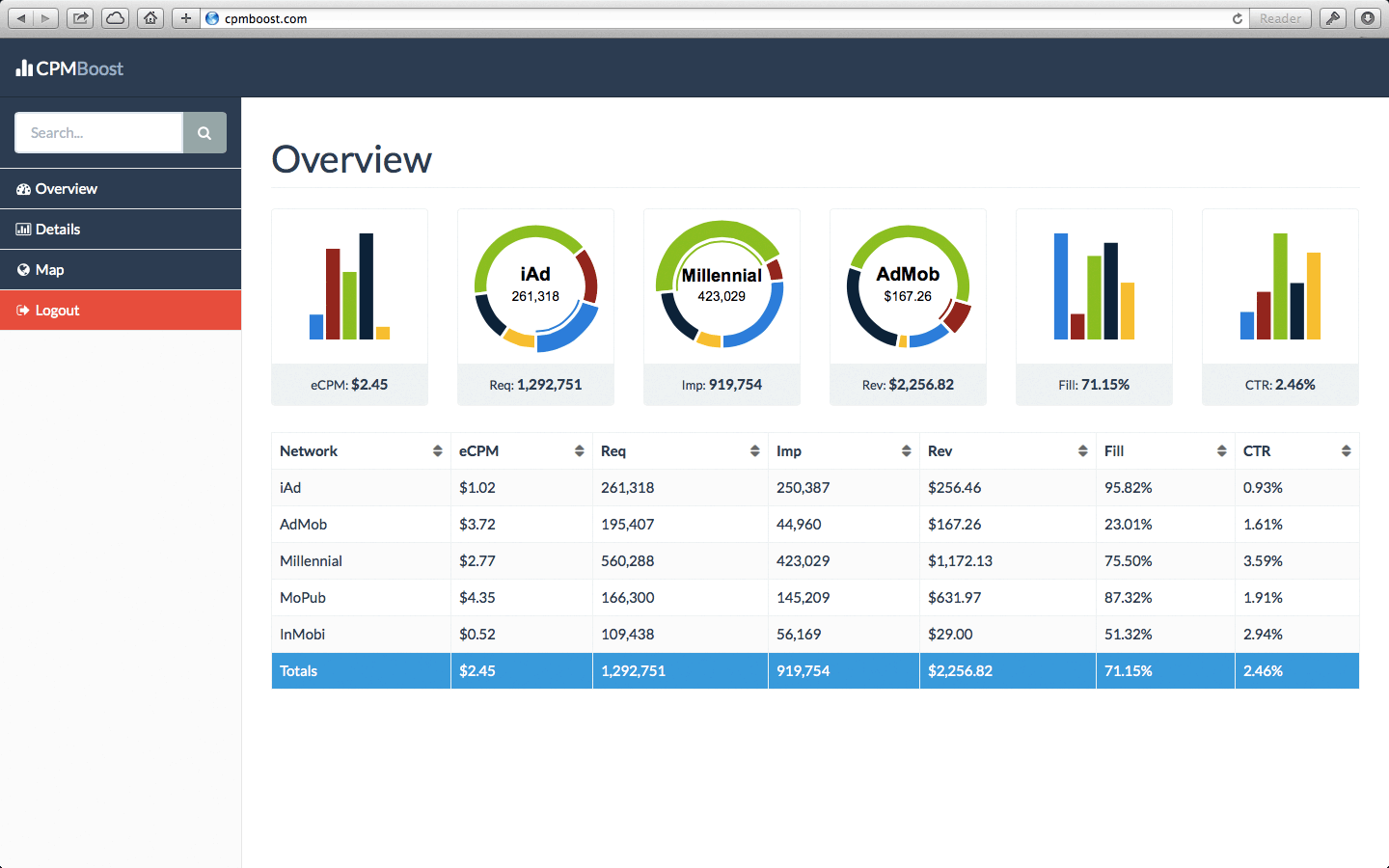
Task: Click into the Search input field
Action: coord(98,133)
